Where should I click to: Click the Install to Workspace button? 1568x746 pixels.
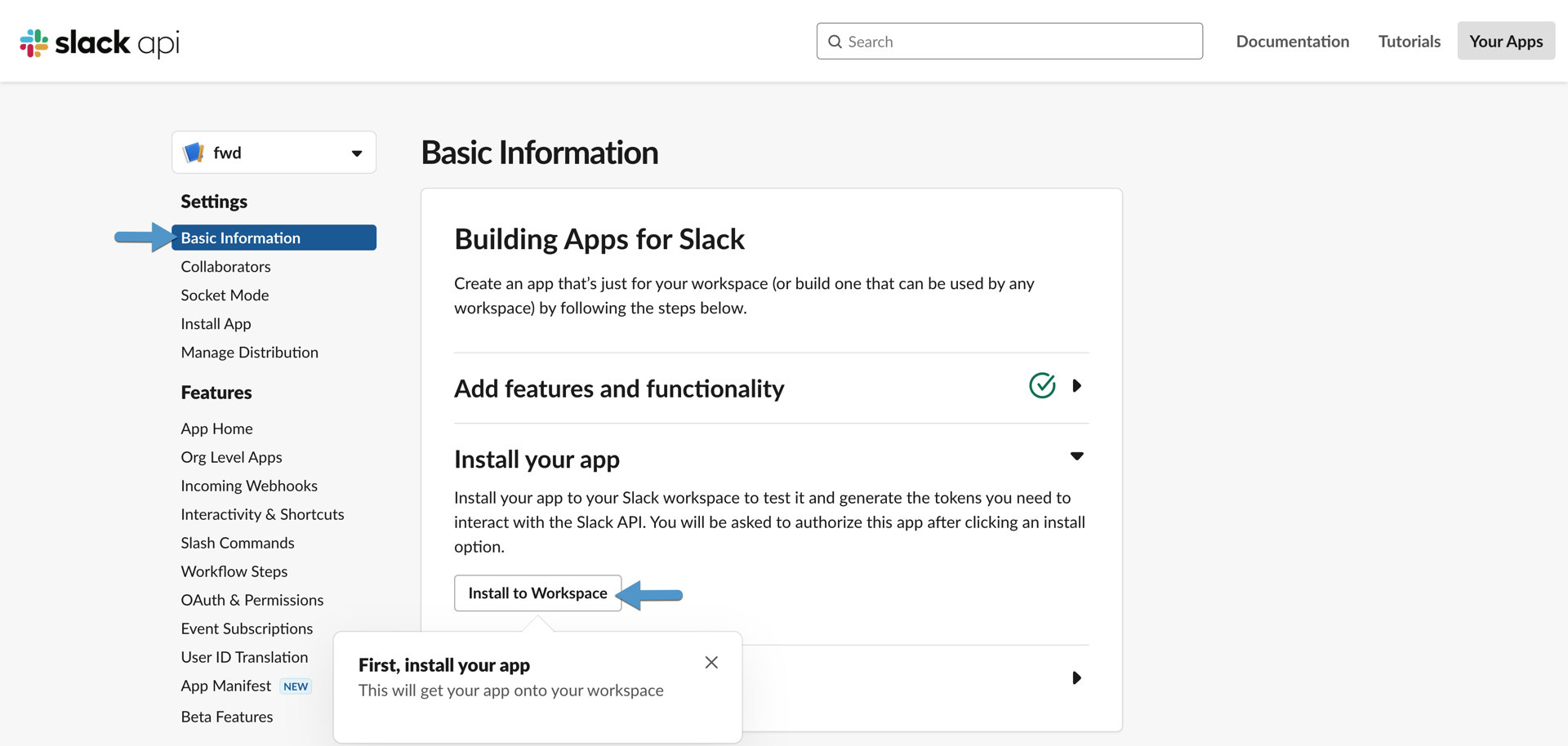pos(537,593)
